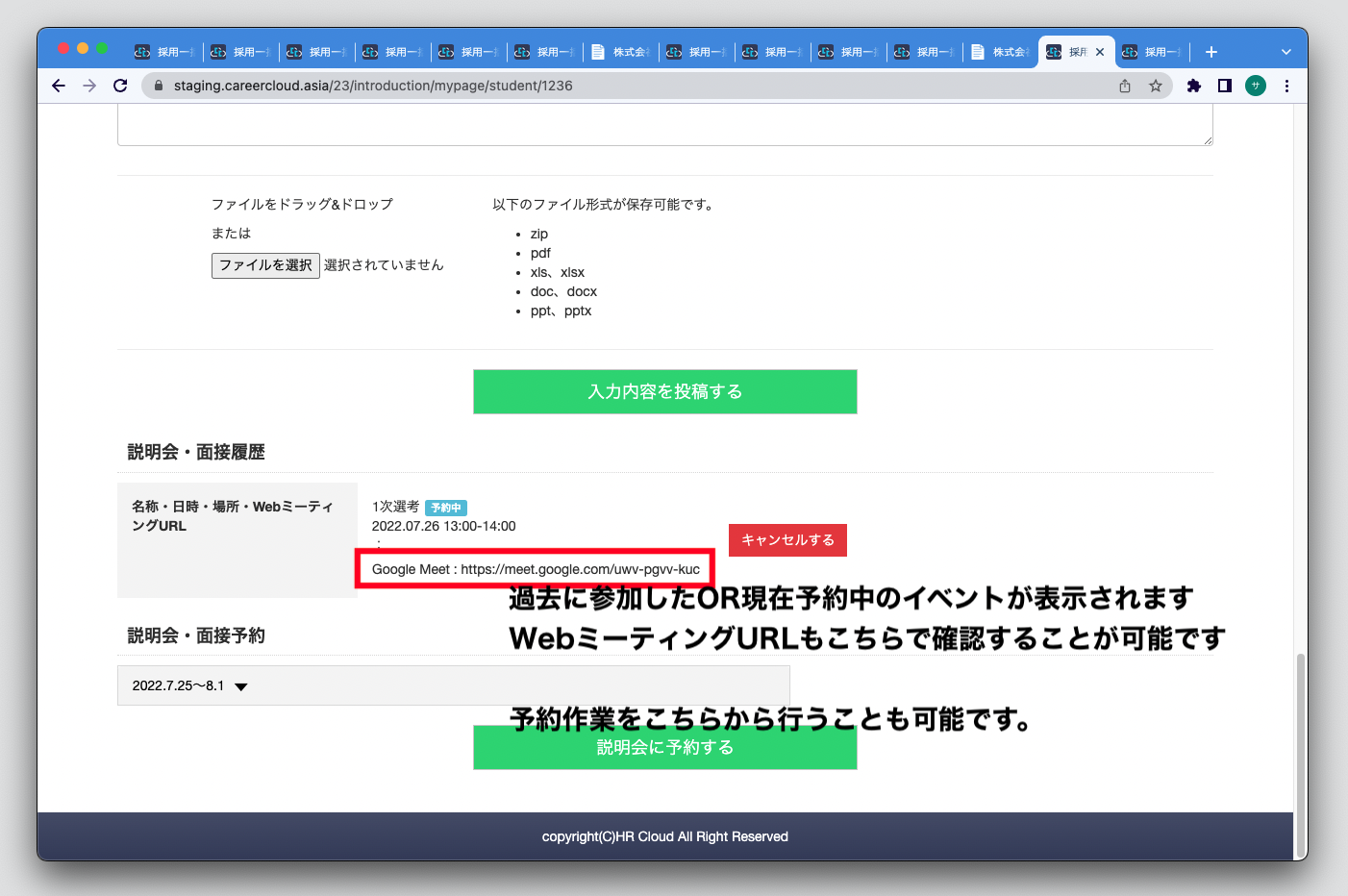Expand the tab search chevron

pos(1286,52)
